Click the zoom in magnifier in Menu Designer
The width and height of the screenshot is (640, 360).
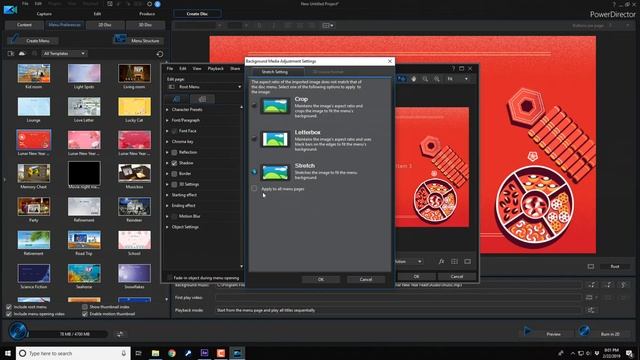click(437, 79)
